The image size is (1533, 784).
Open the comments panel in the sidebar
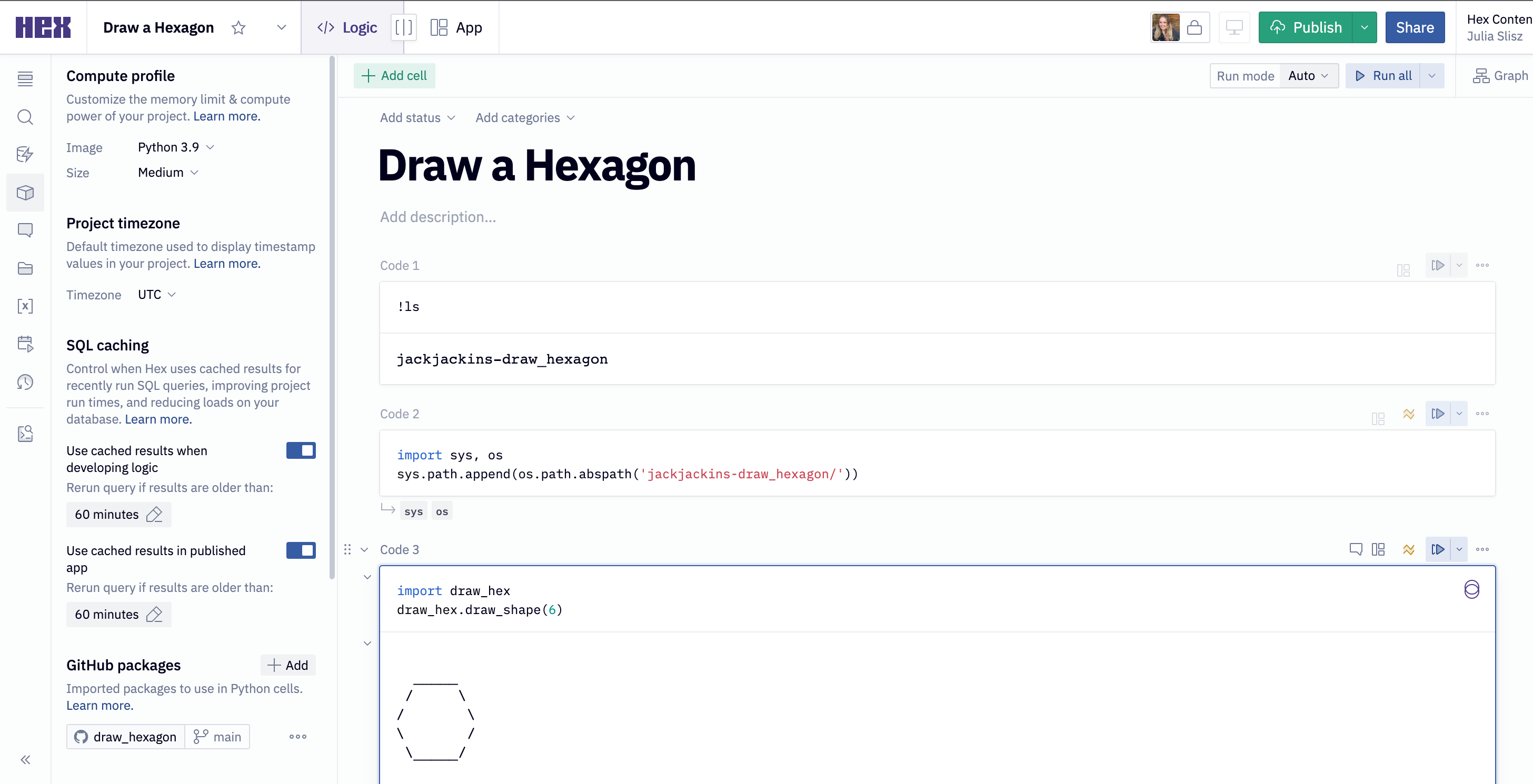point(26,229)
